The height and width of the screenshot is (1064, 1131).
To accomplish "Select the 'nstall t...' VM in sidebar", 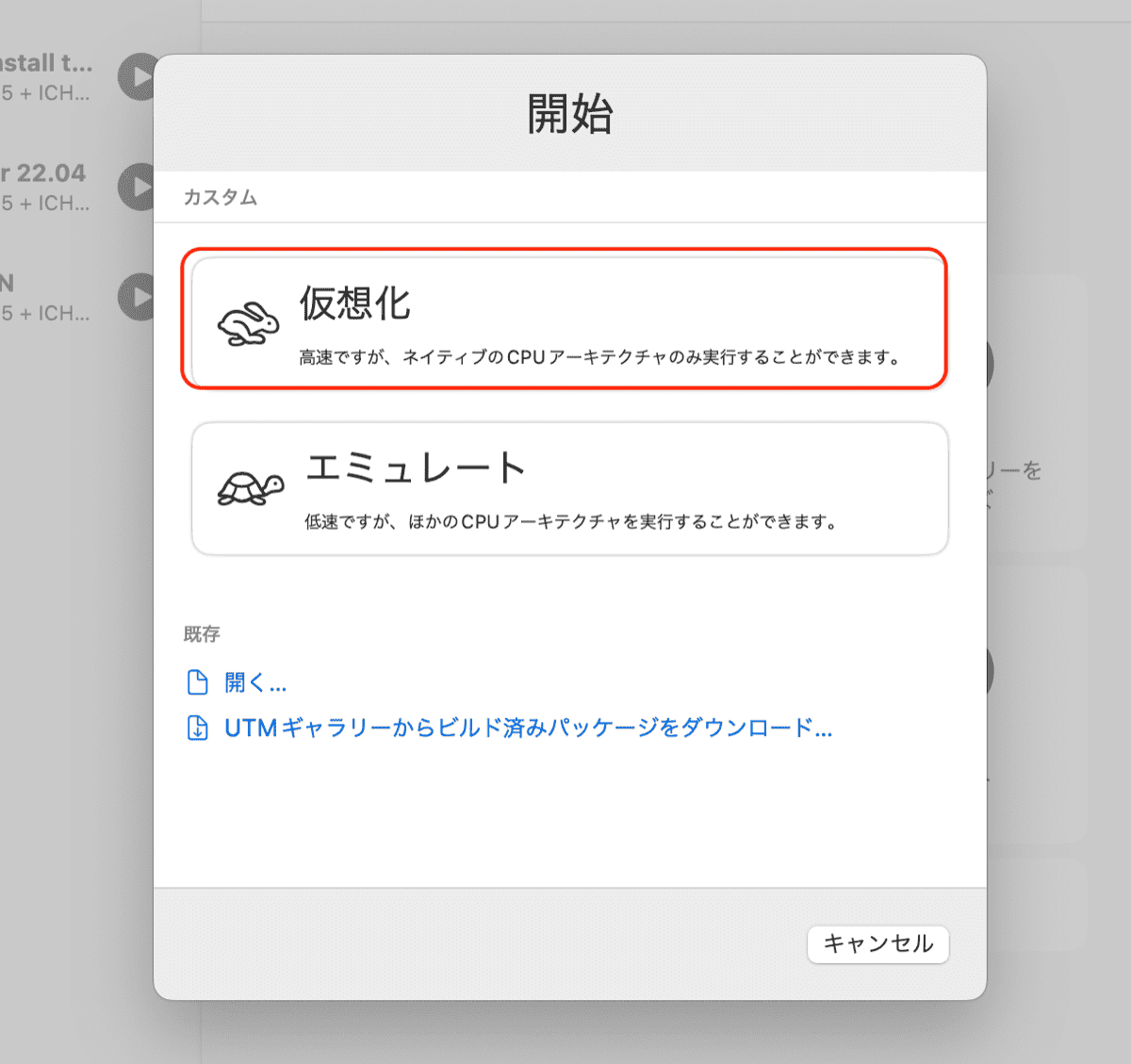I will click(x=47, y=76).
